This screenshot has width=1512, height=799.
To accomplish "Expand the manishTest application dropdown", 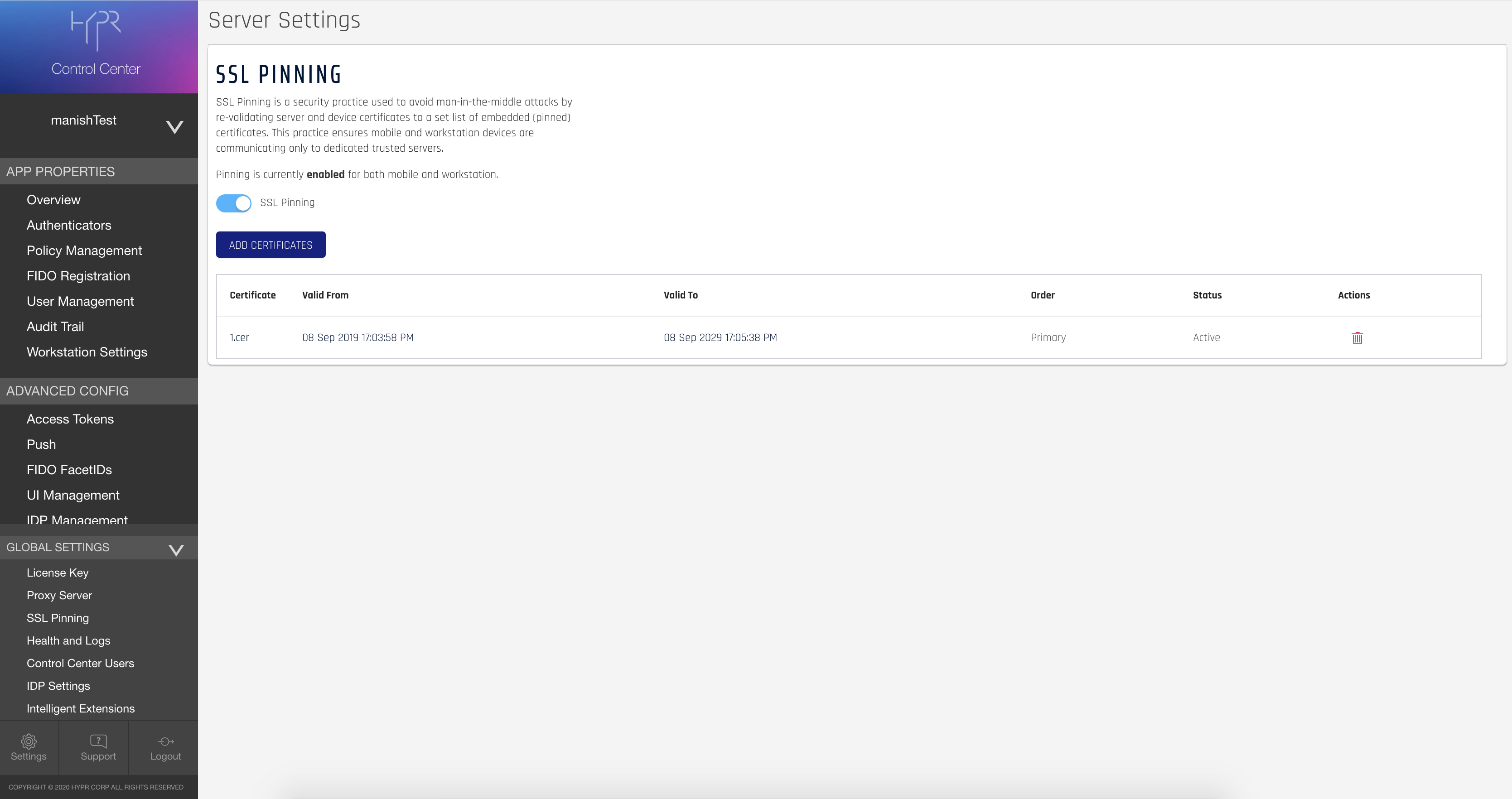I will point(174,127).
